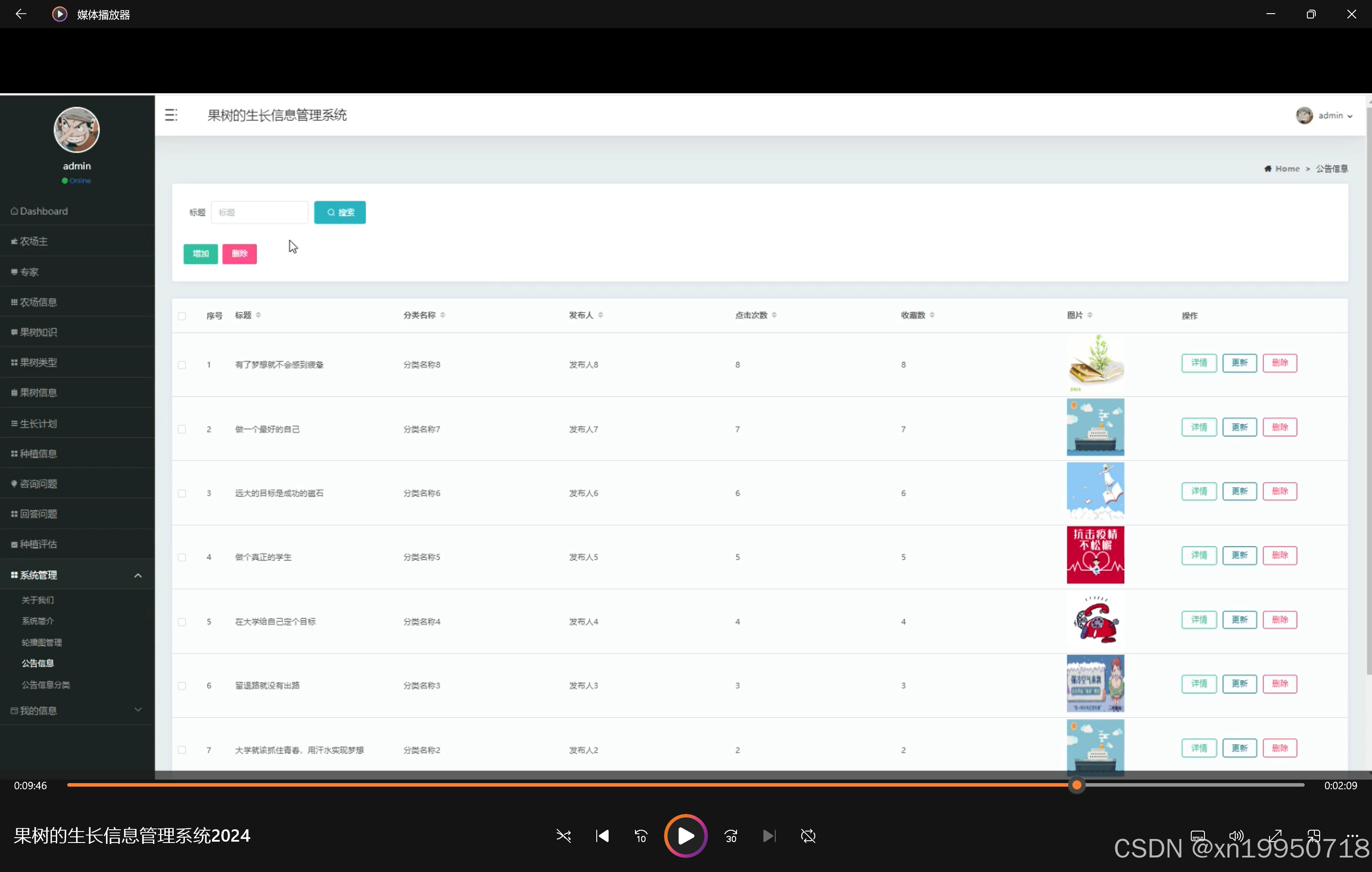Open 咨询问题 menu item

(77, 484)
